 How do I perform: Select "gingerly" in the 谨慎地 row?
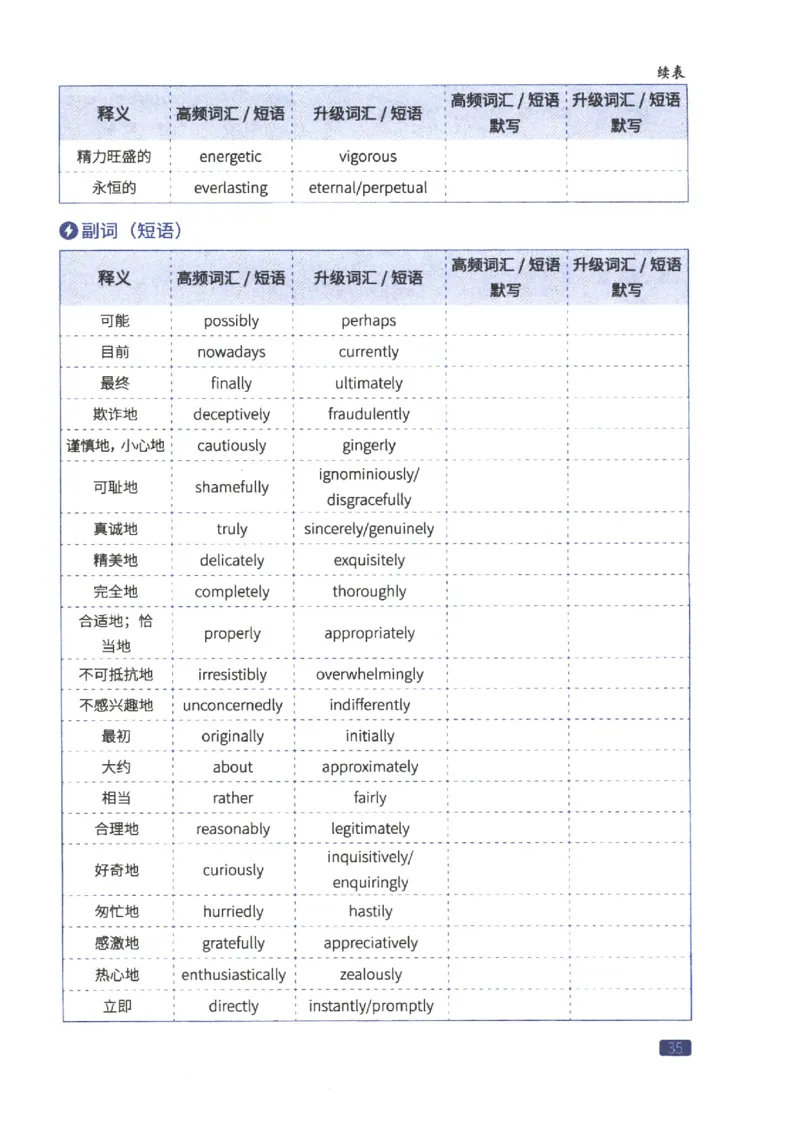369,444
